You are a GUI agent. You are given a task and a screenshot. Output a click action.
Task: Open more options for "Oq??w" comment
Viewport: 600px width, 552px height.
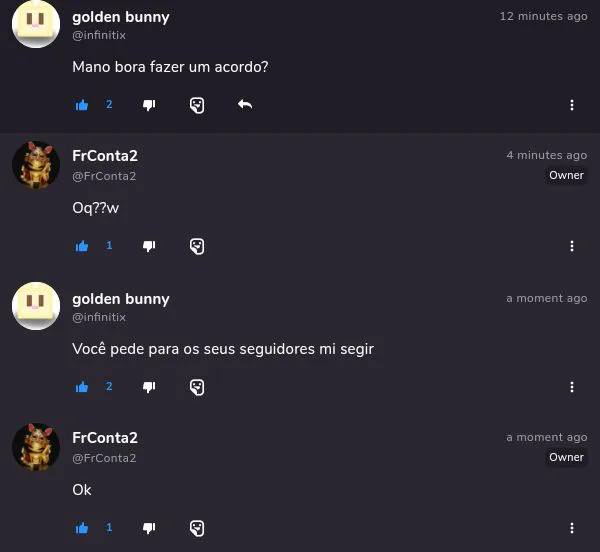(x=572, y=246)
